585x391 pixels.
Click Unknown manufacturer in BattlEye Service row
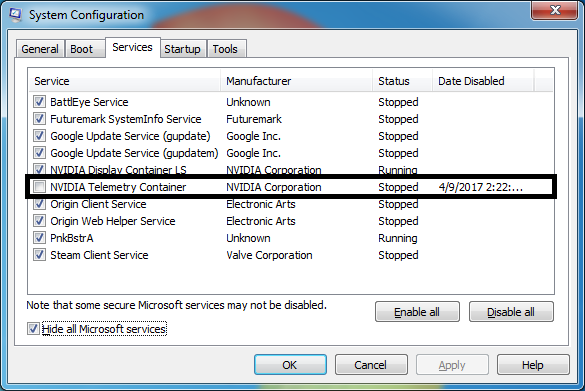(x=248, y=102)
